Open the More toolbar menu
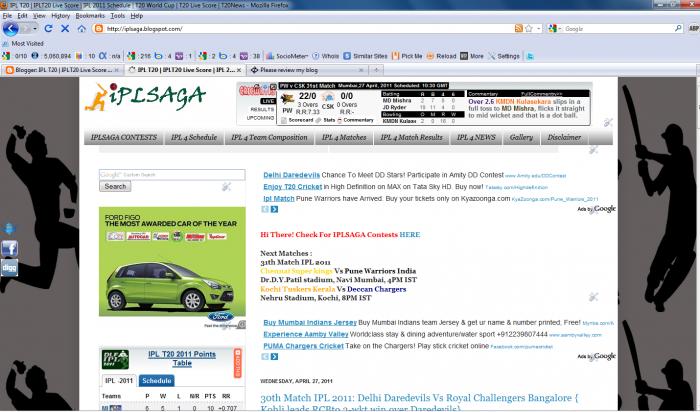The height and width of the screenshot is (412, 700). pos(472,56)
